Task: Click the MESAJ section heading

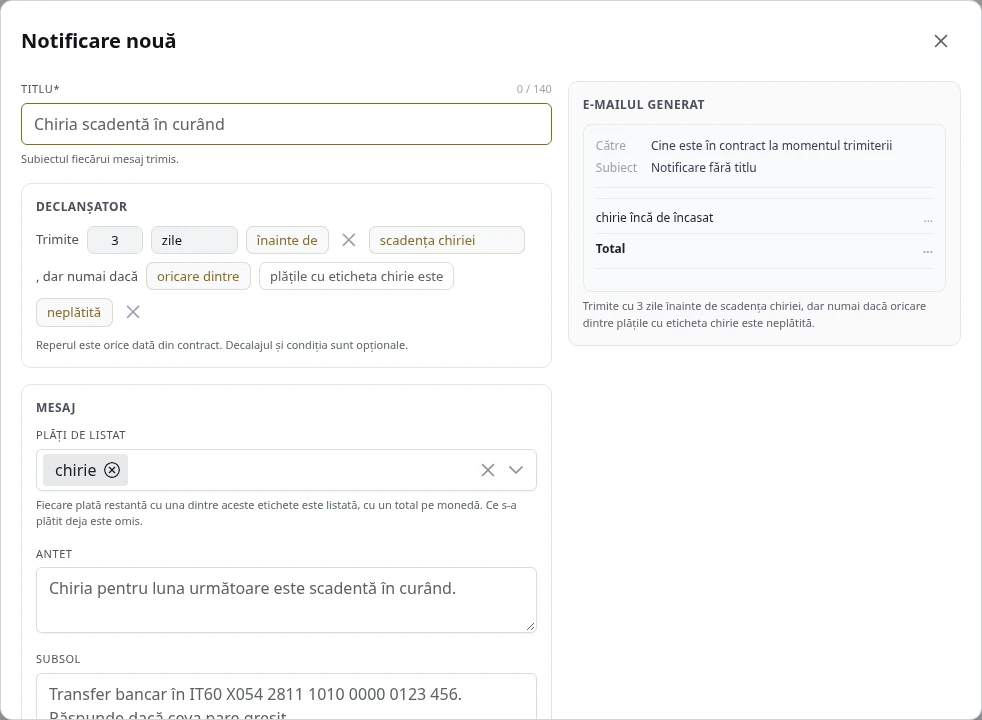Action: pyautogui.click(x=56, y=408)
